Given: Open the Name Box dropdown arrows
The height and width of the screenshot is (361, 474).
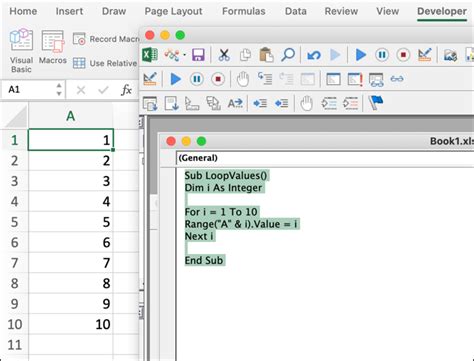Looking at the screenshot, I should click(x=59, y=89).
